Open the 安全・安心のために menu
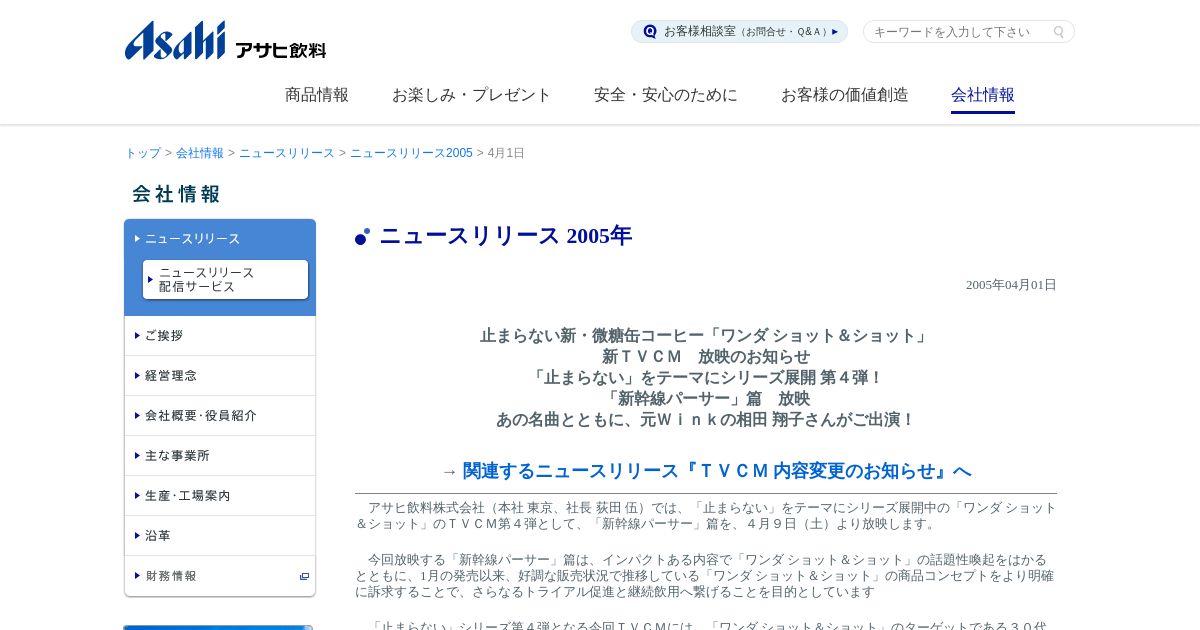The image size is (1200, 630). coord(665,95)
